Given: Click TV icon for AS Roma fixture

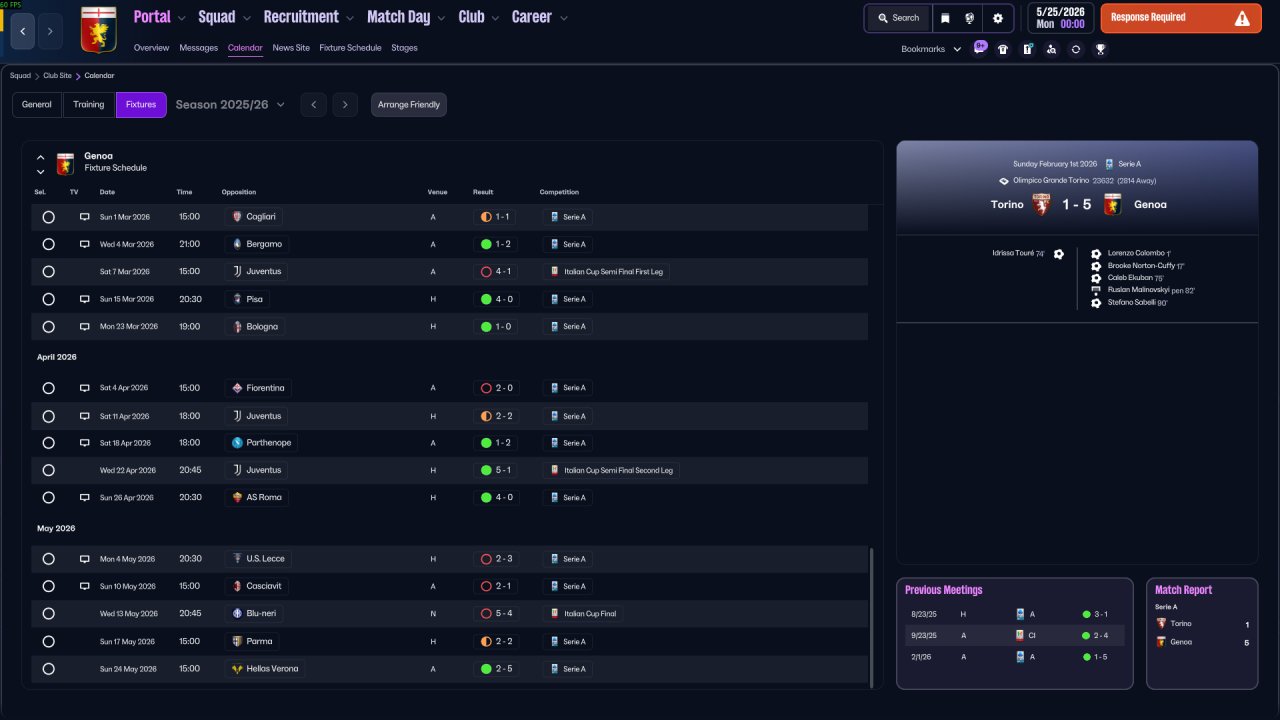Looking at the screenshot, I should tap(85, 497).
